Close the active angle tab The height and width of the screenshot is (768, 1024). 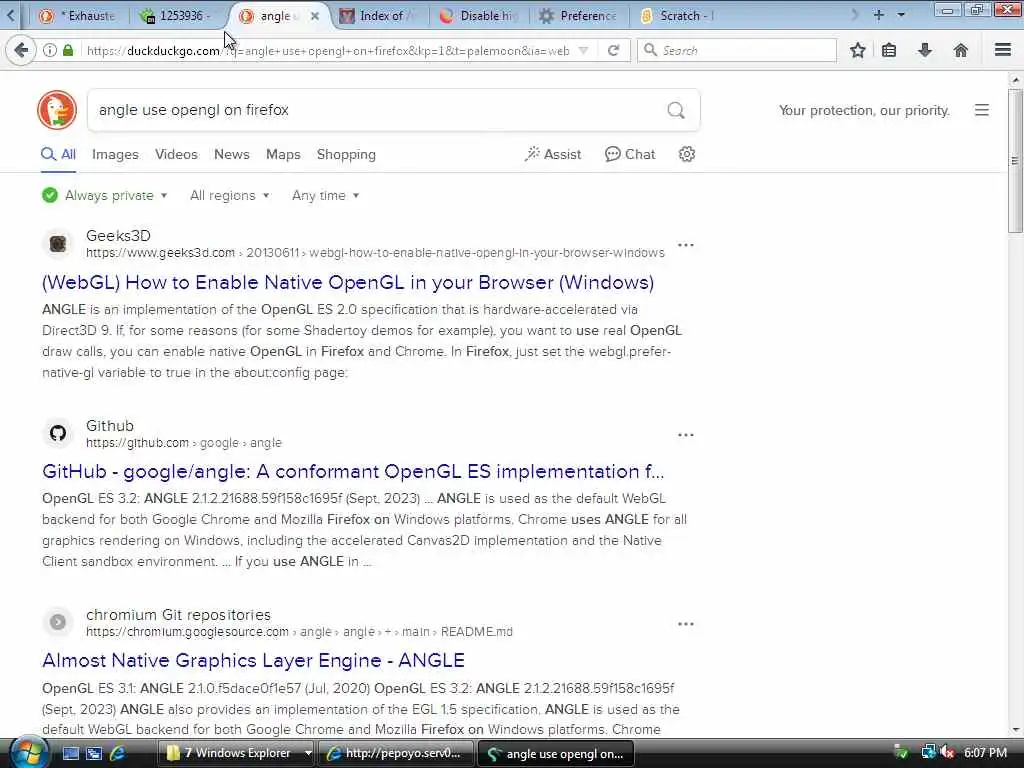(x=315, y=16)
